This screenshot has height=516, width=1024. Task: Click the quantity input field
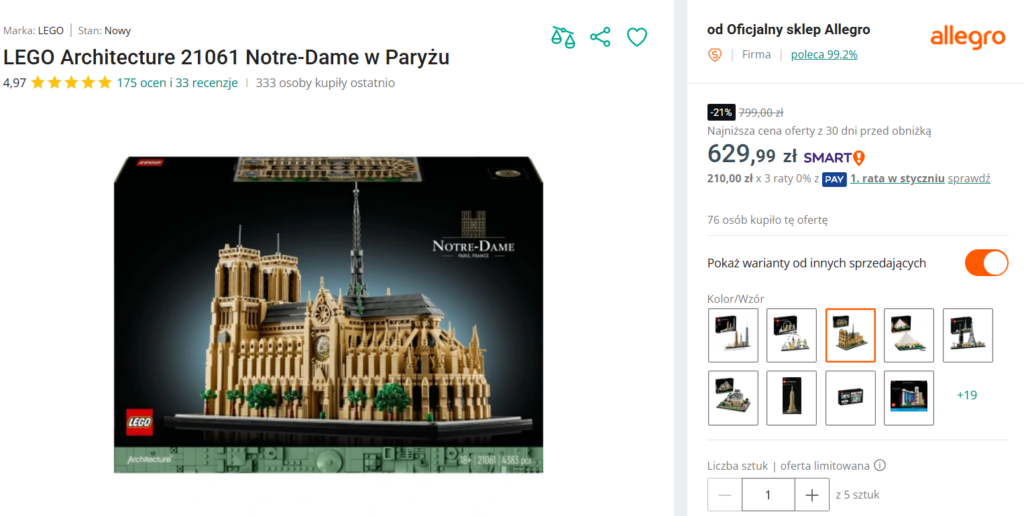[x=768, y=495]
